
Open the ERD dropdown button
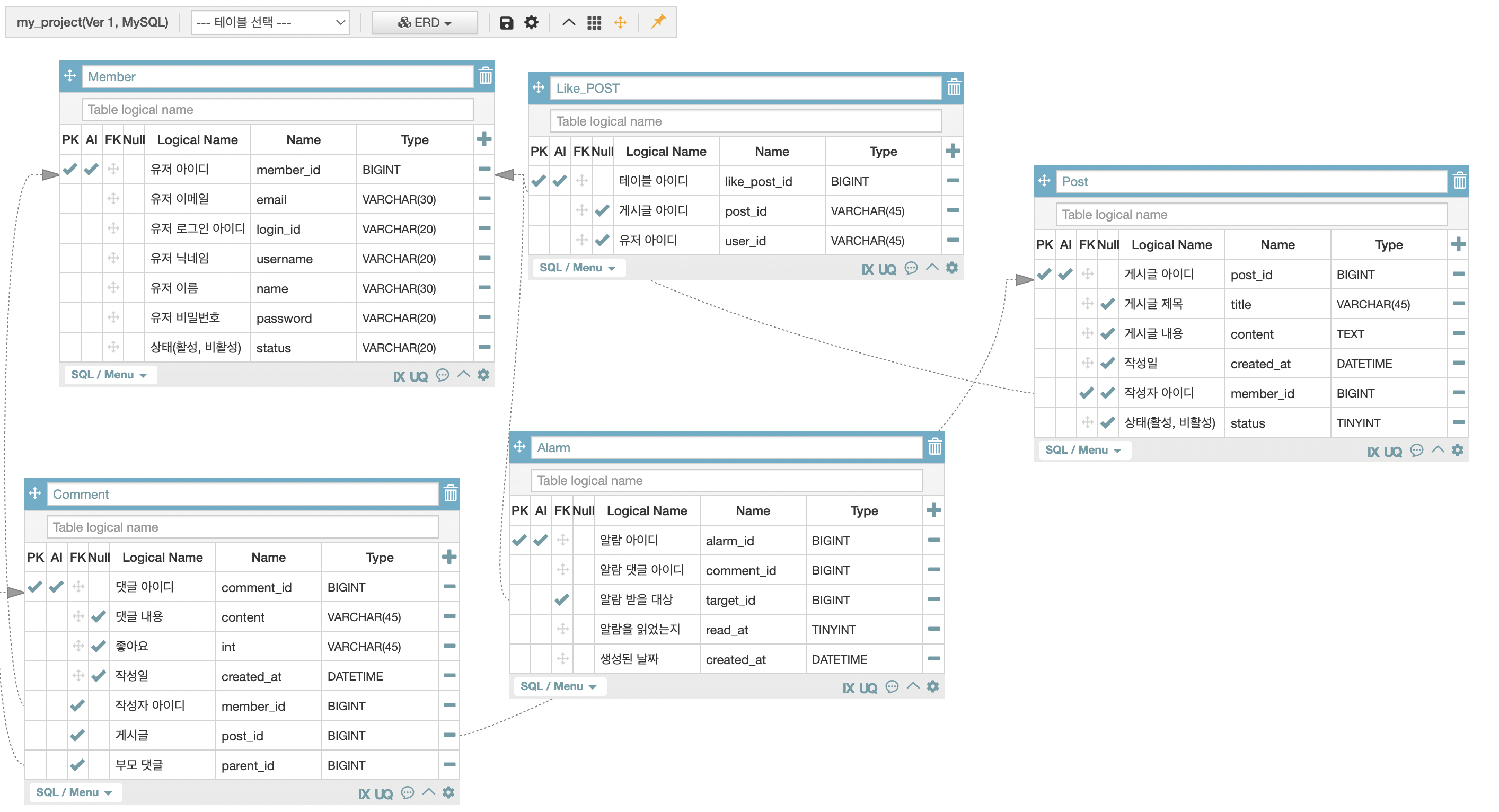425,23
